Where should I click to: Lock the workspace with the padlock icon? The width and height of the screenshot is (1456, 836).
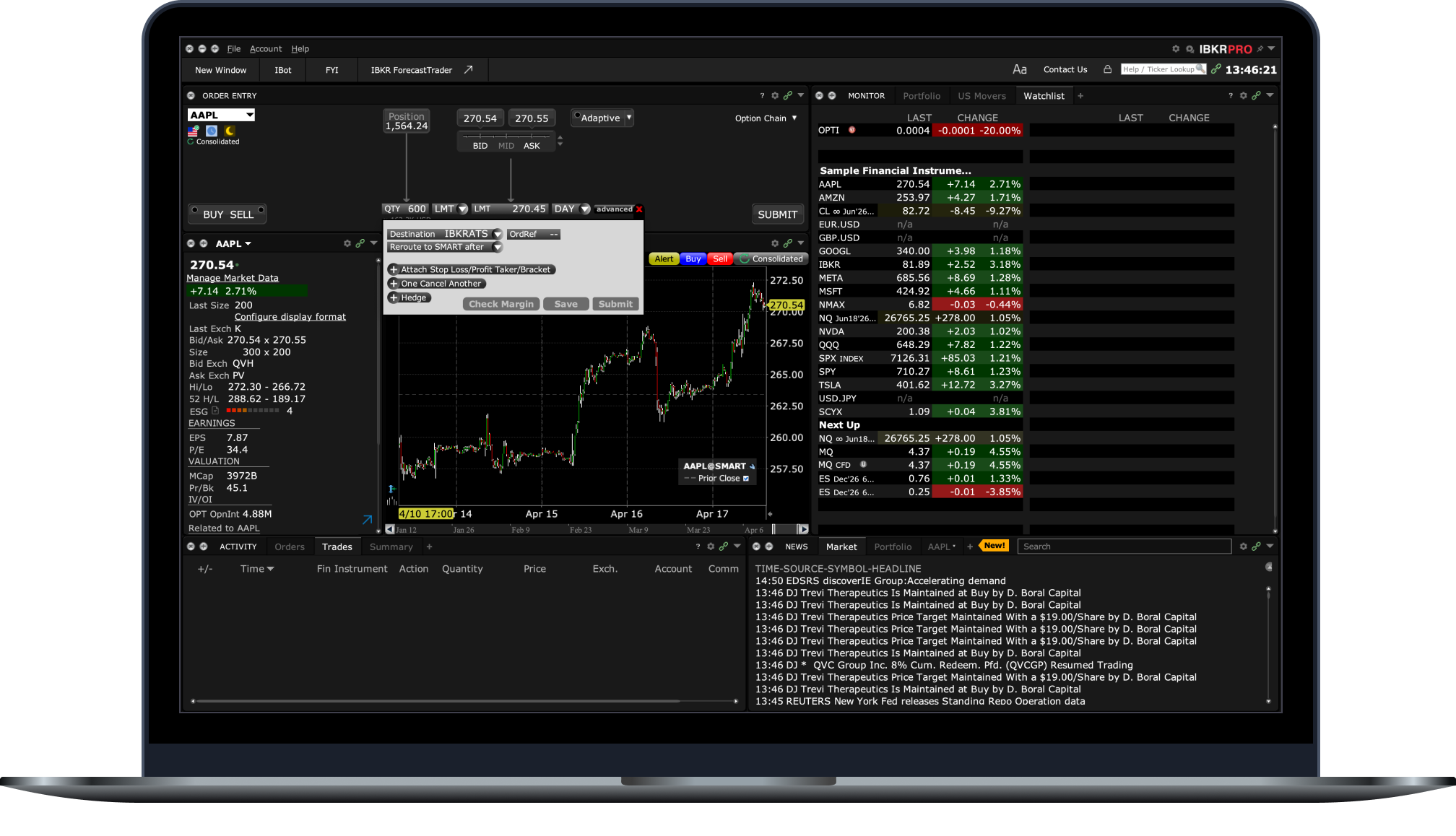click(x=1107, y=69)
